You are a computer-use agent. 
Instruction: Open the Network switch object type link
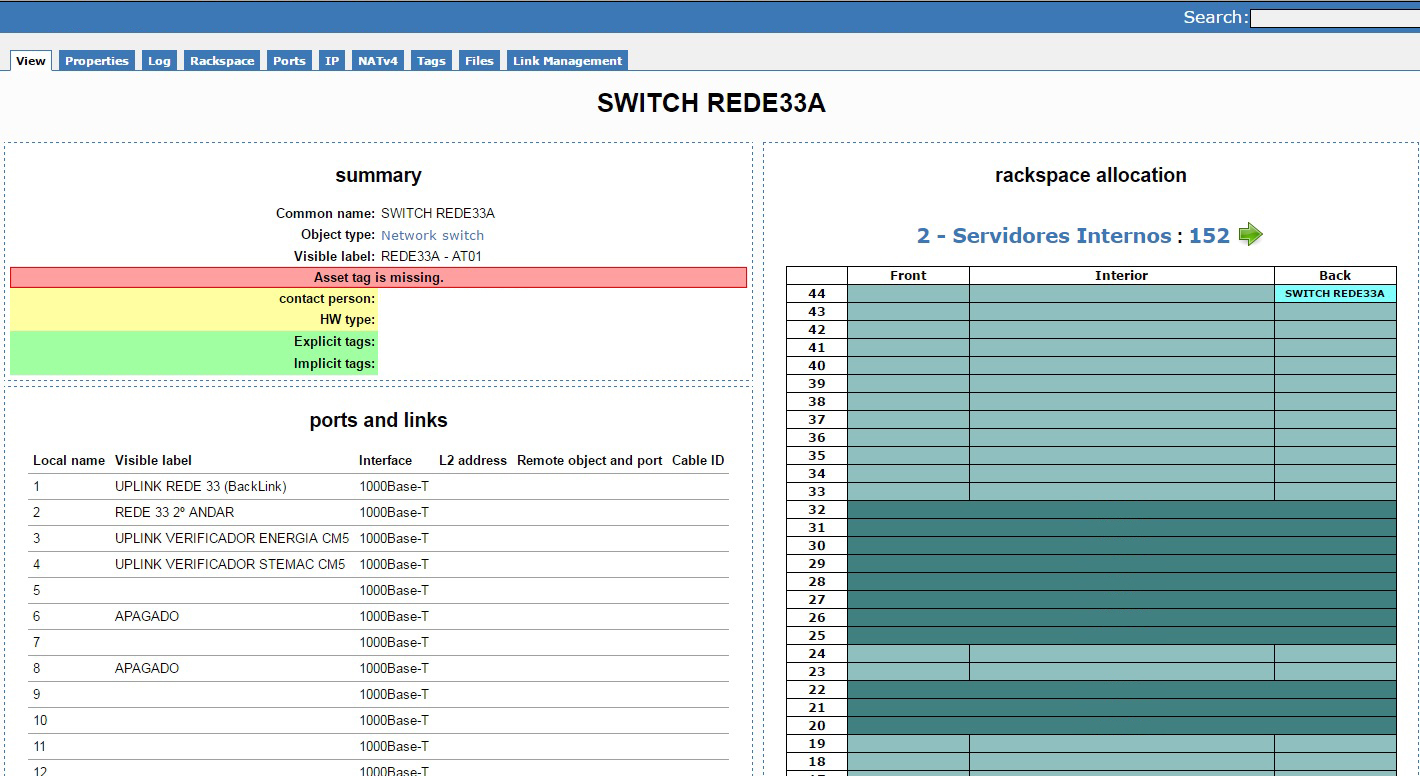click(432, 235)
